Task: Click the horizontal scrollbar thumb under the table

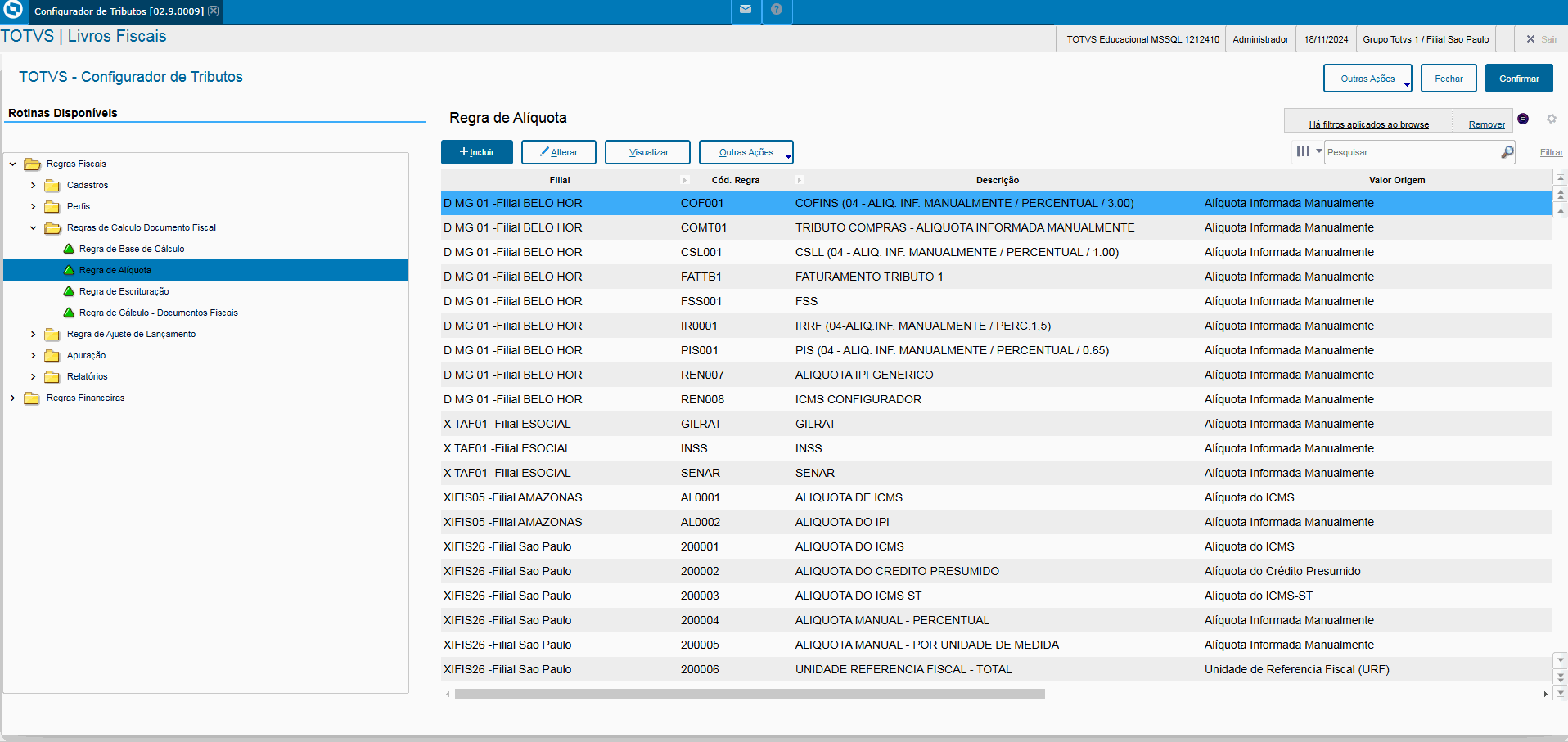Action: pyautogui.click(x=750, y=695)
